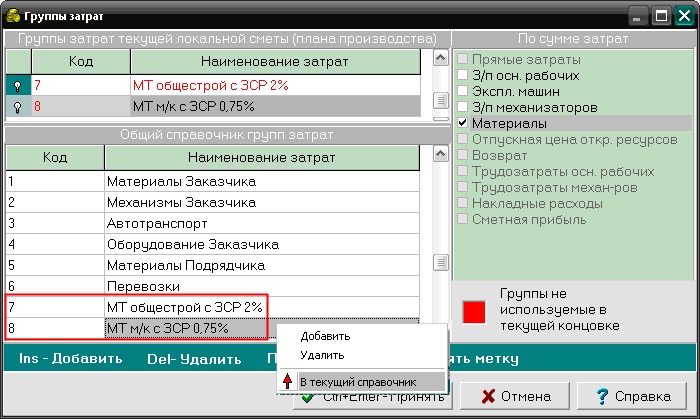The width and height of the screenshot is (700, 419).
Task: Check the З/п механизаторов option
Action: (x=462, y=107)
